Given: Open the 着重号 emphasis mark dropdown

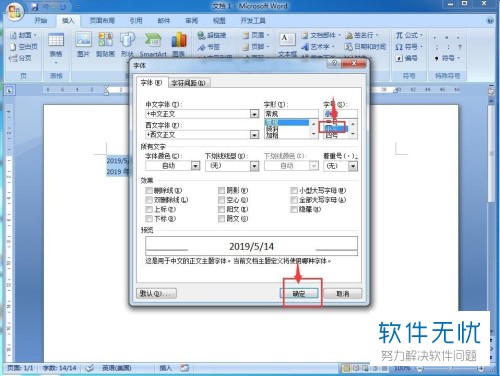Looking at the screenshot, I should 353,166.
